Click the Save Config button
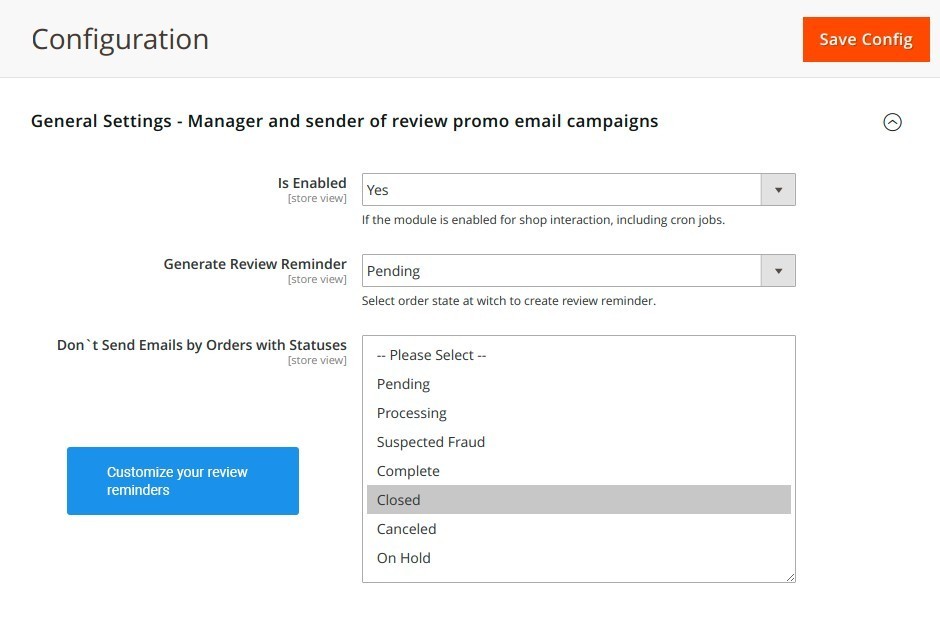Image resolution: width=940 pixels, height=618 pixels. 866,40
